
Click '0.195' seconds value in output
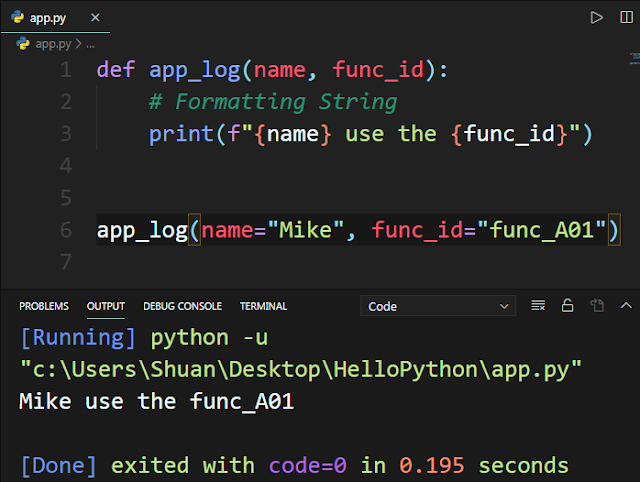point(432,466)
